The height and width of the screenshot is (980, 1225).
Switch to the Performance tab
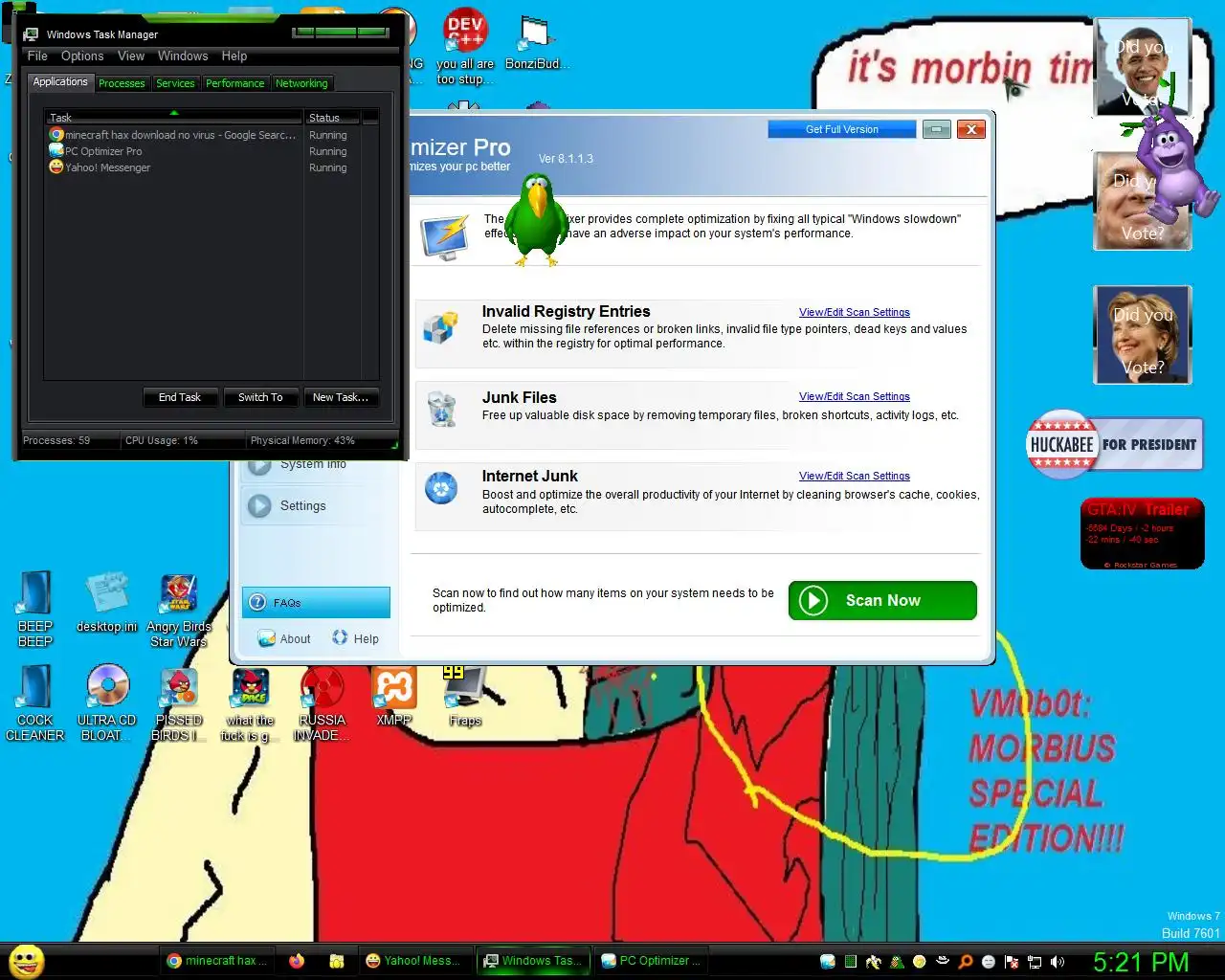234,83
